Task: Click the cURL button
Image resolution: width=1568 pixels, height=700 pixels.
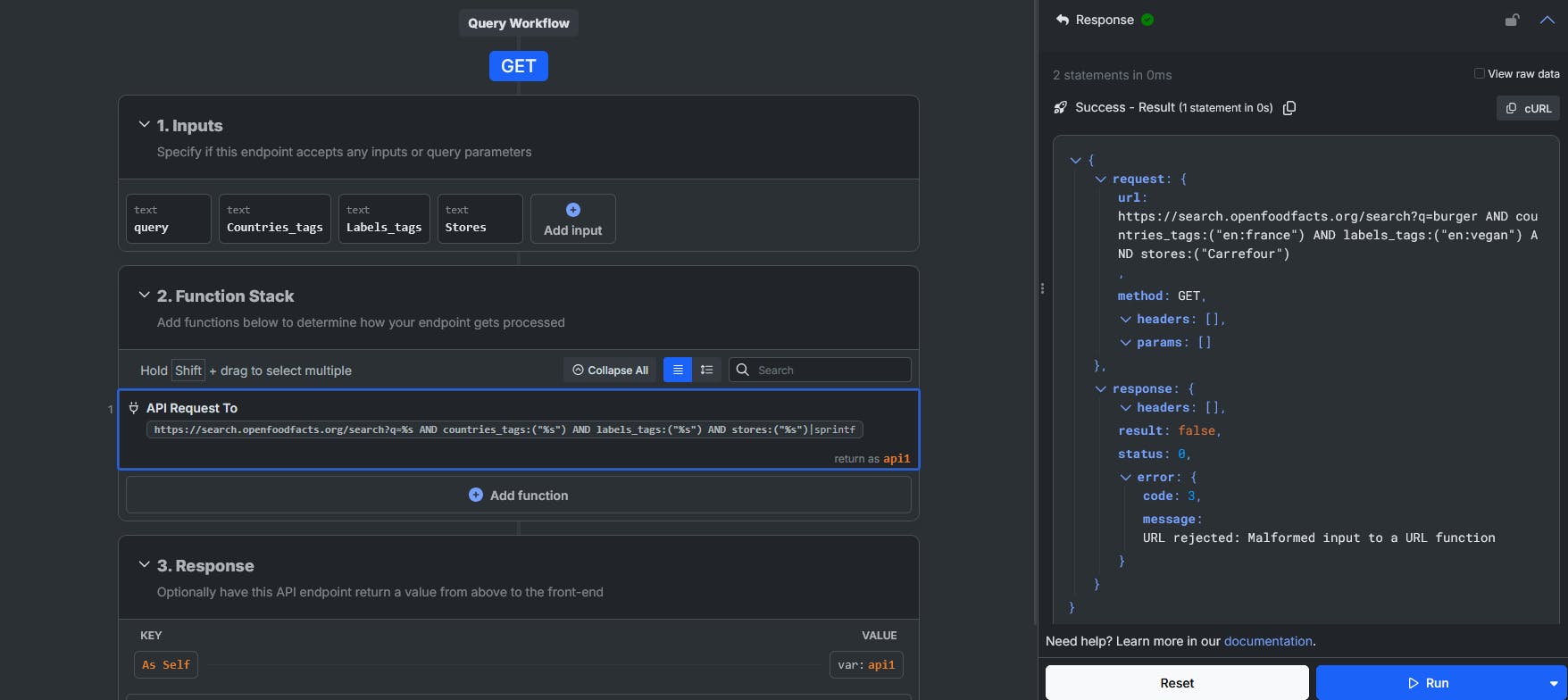Action: tap(1528, 108)
